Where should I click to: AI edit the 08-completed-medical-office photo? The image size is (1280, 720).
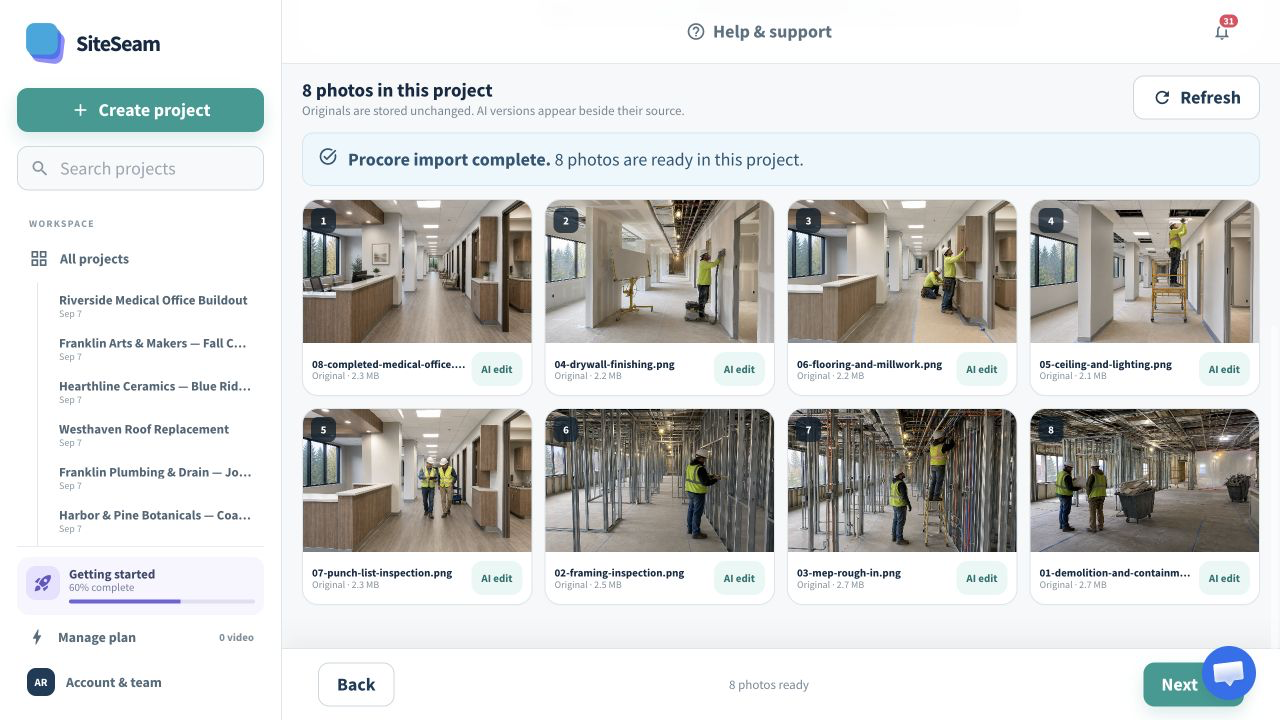click(496, 369)
